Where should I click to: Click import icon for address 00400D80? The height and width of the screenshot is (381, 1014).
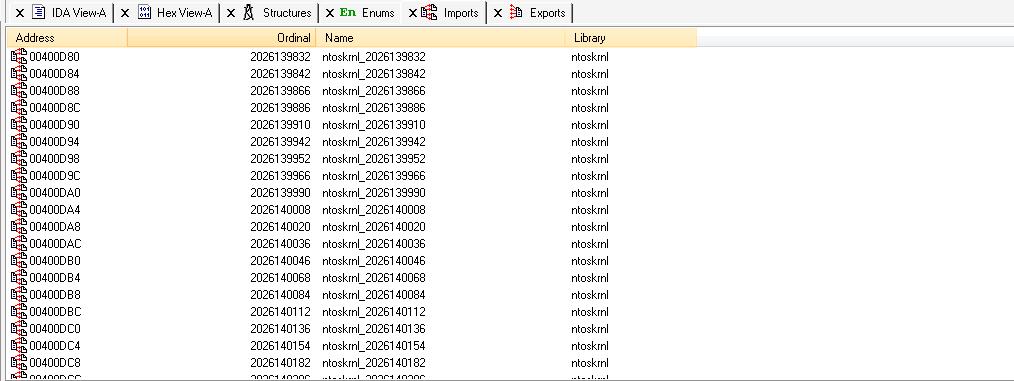(19, 57)
